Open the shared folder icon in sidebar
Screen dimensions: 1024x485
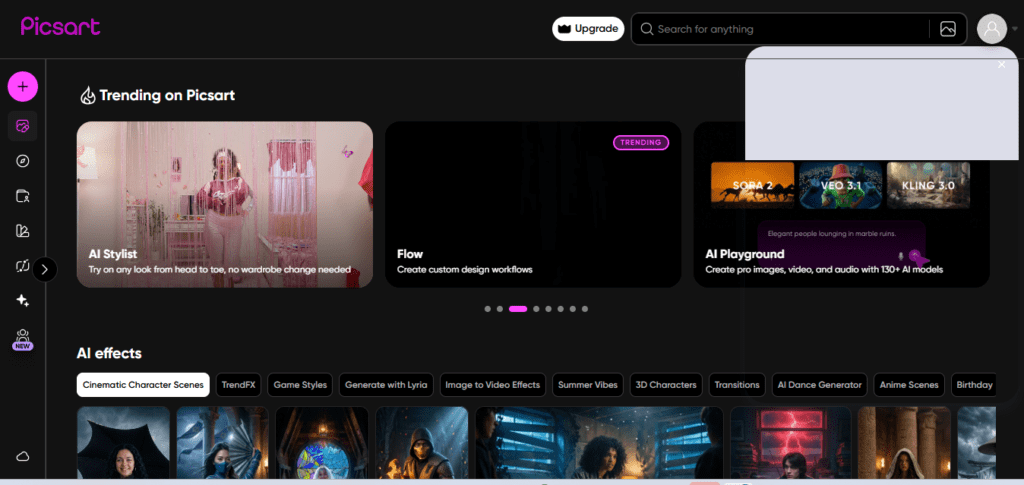tap(23, 196)
